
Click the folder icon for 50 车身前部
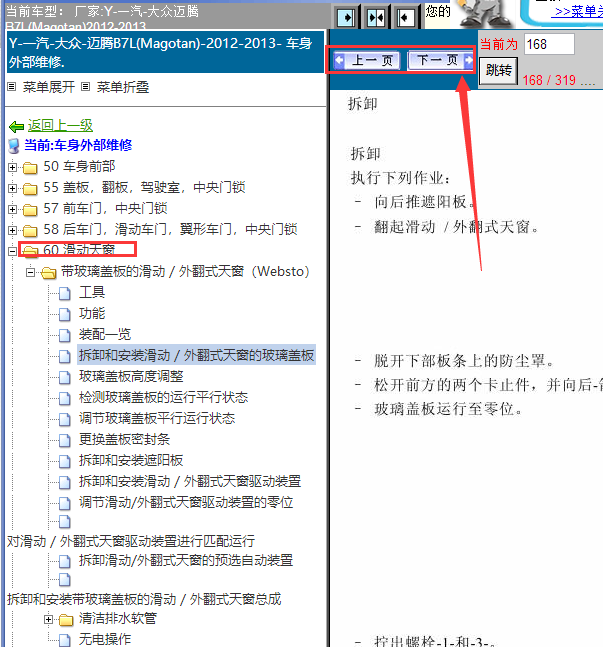click(30, 168)
